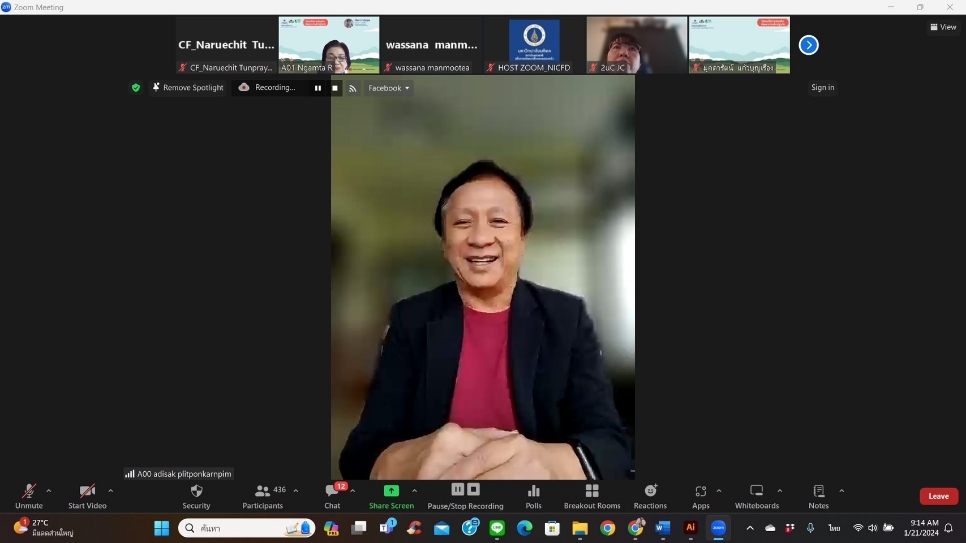Image resolution: width=966 pixels, height=543 pixels.
Task: Open File Explorer from taskbar
Action: pos(580,528)
